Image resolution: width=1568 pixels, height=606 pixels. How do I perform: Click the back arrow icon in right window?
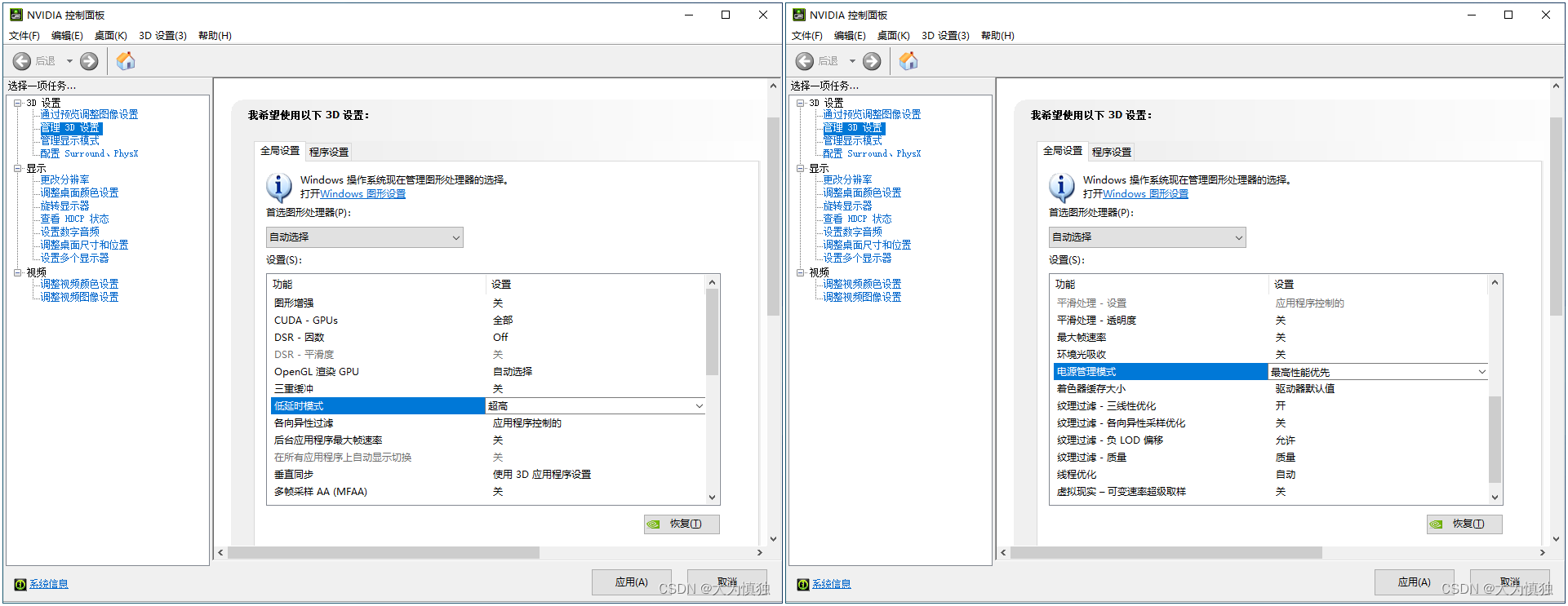tap(805, 61)
